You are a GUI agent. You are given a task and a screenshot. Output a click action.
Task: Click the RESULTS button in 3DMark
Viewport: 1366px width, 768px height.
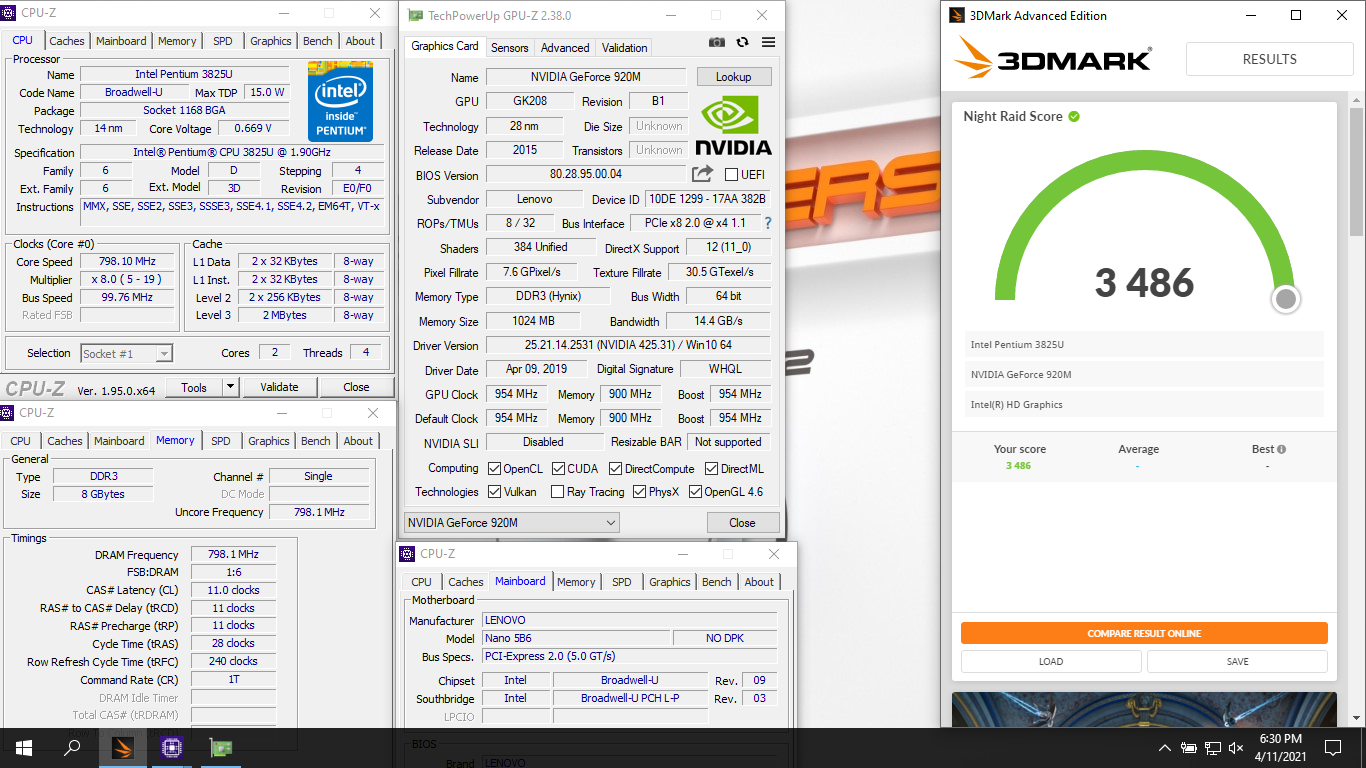coord(1269,59)
